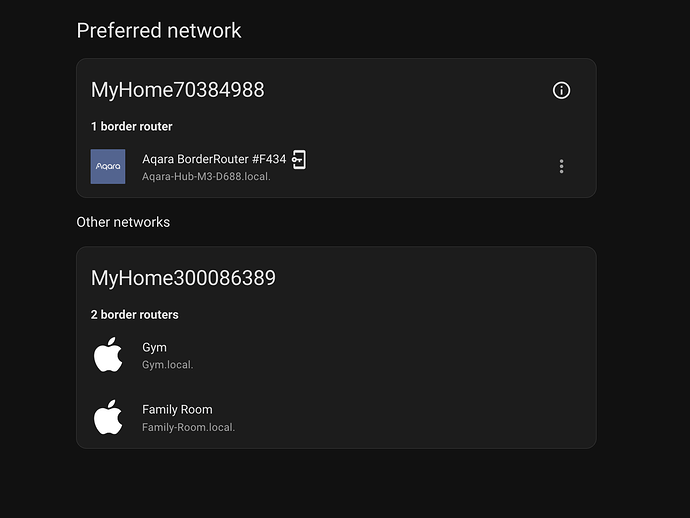Click the "2 border routers" label

[x=135, y=315]
